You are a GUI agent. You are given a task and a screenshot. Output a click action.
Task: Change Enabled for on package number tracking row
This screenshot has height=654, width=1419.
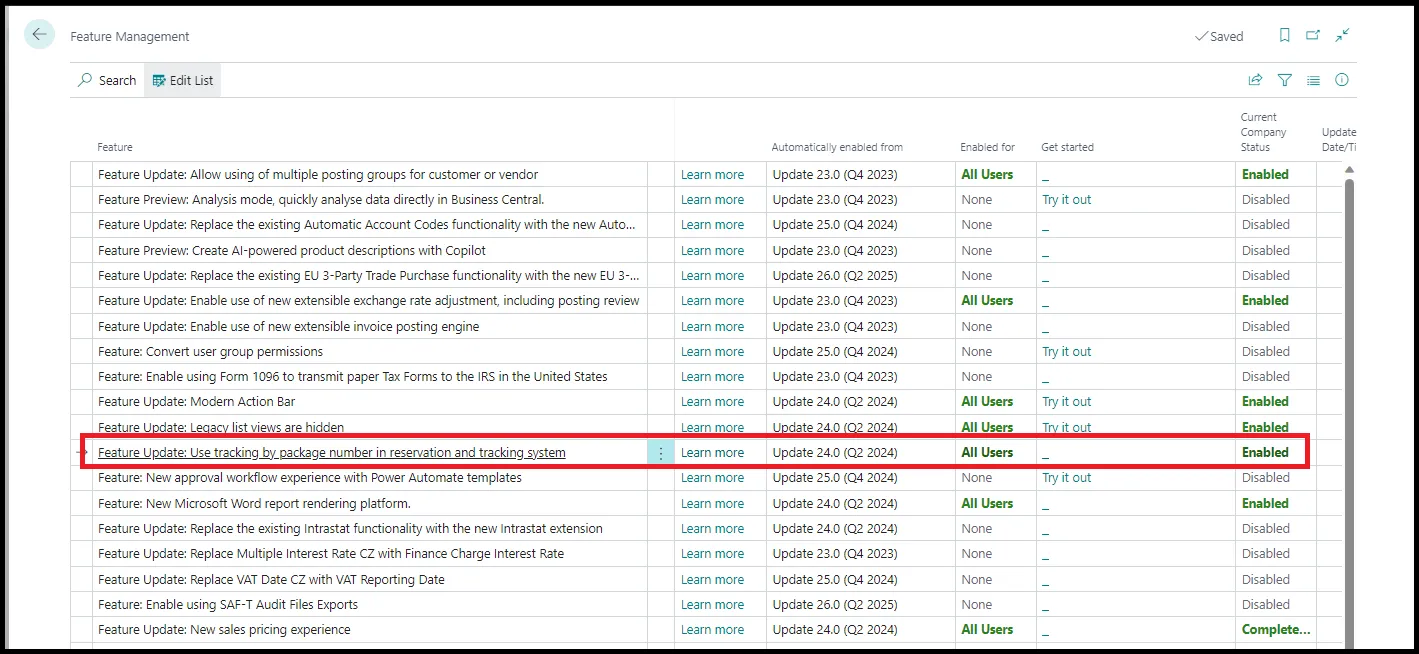(x=987, y=453)
